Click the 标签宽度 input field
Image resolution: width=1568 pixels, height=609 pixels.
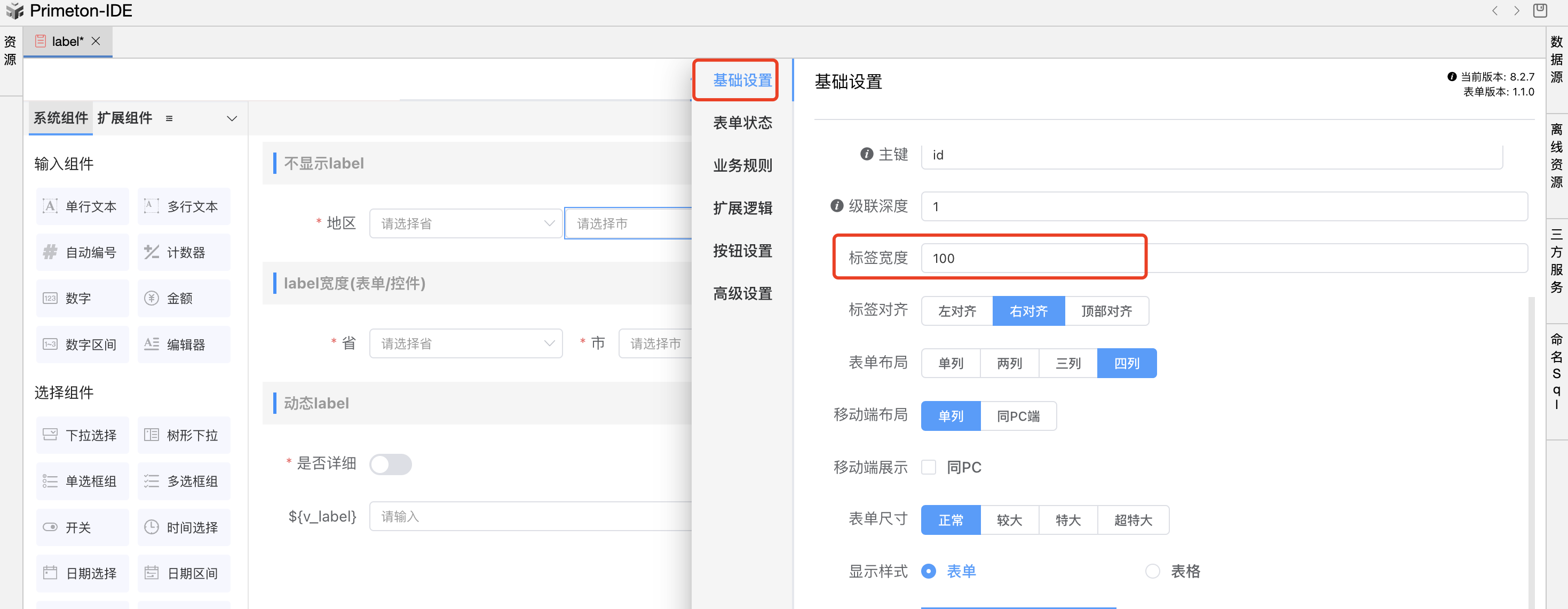pyautogui.click(x=1035, y=258)
